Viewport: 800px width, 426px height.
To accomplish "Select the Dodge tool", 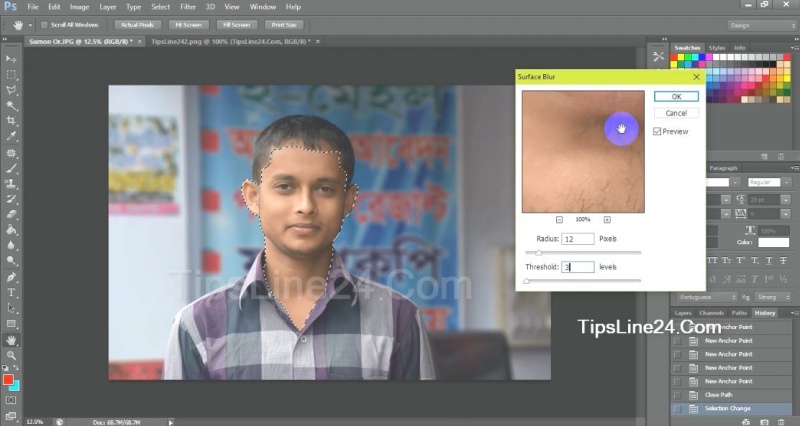I will [11, 260].
